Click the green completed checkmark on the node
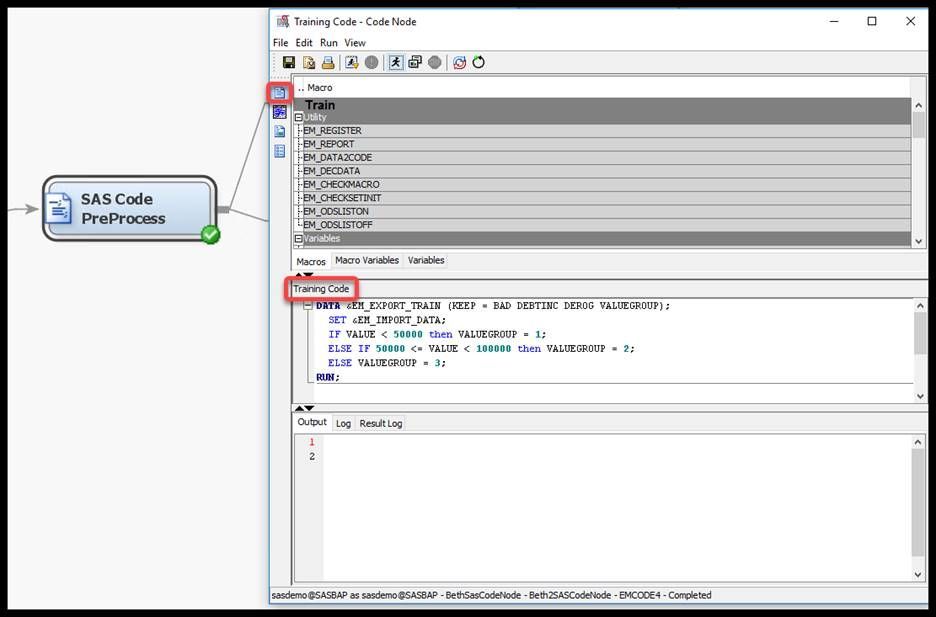 pyautogui.click(x=210, y=235)
